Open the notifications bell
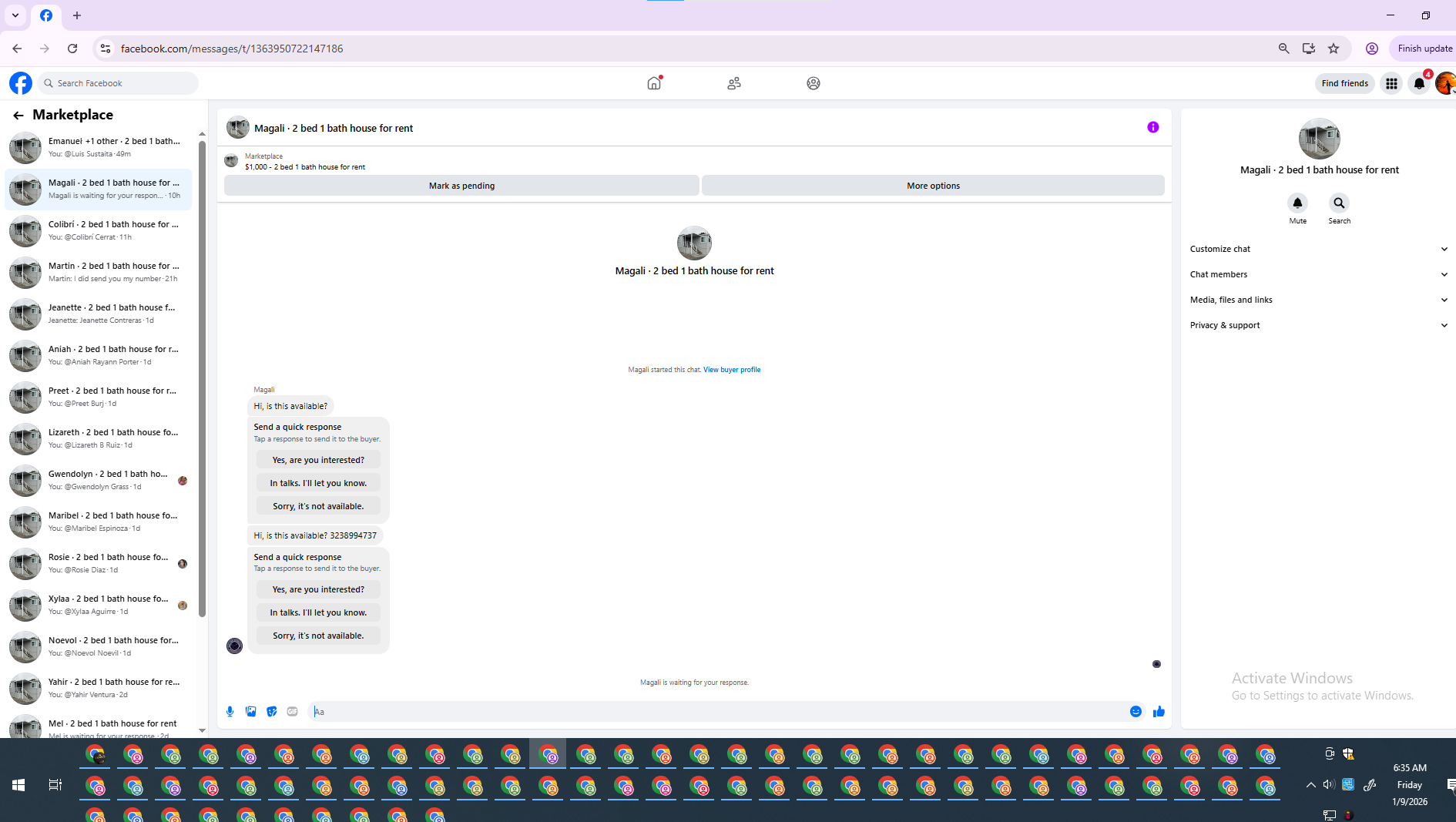Image resolution: width=1456 pixels, height=822 pixels. [1419, 83]
